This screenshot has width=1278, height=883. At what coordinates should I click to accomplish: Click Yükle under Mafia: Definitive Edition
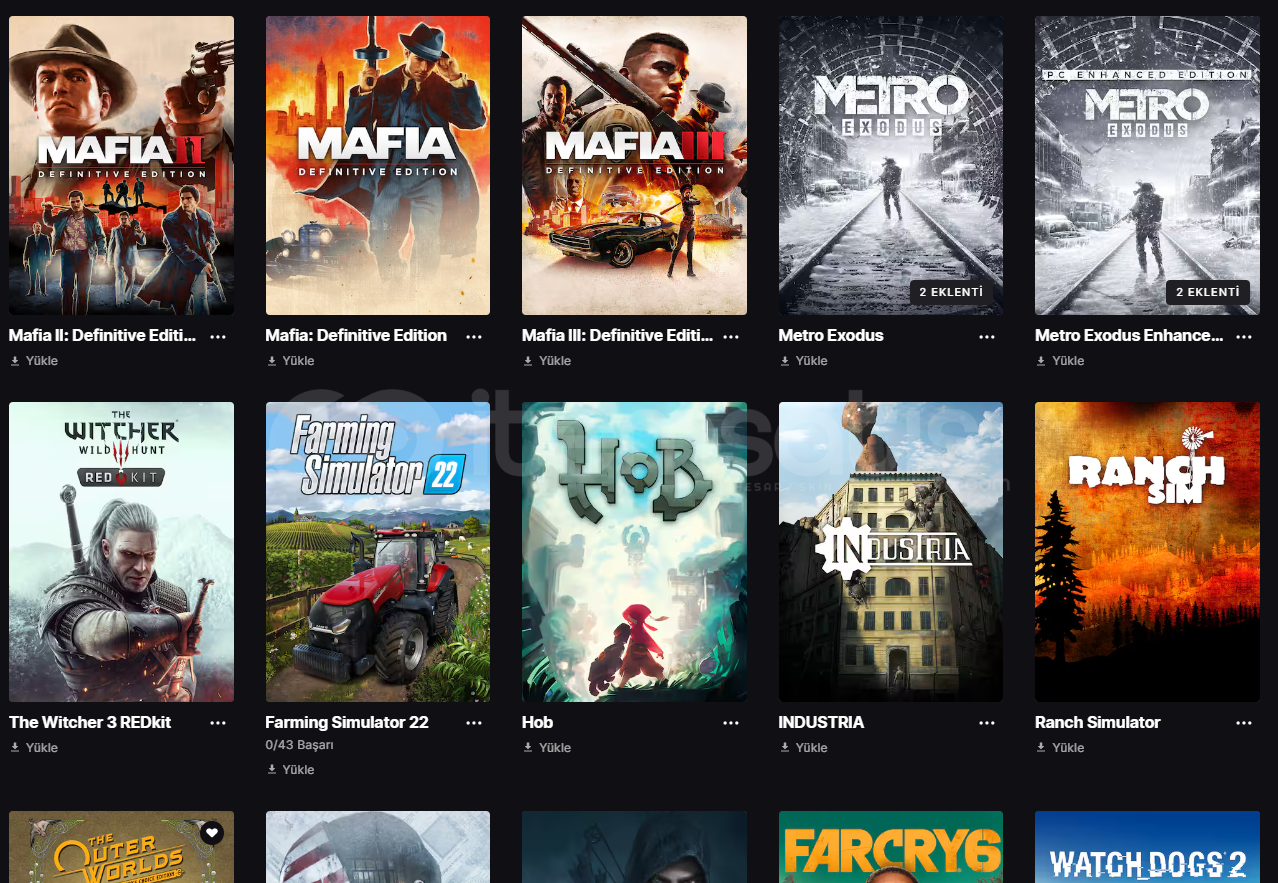[x=291, y=361]
